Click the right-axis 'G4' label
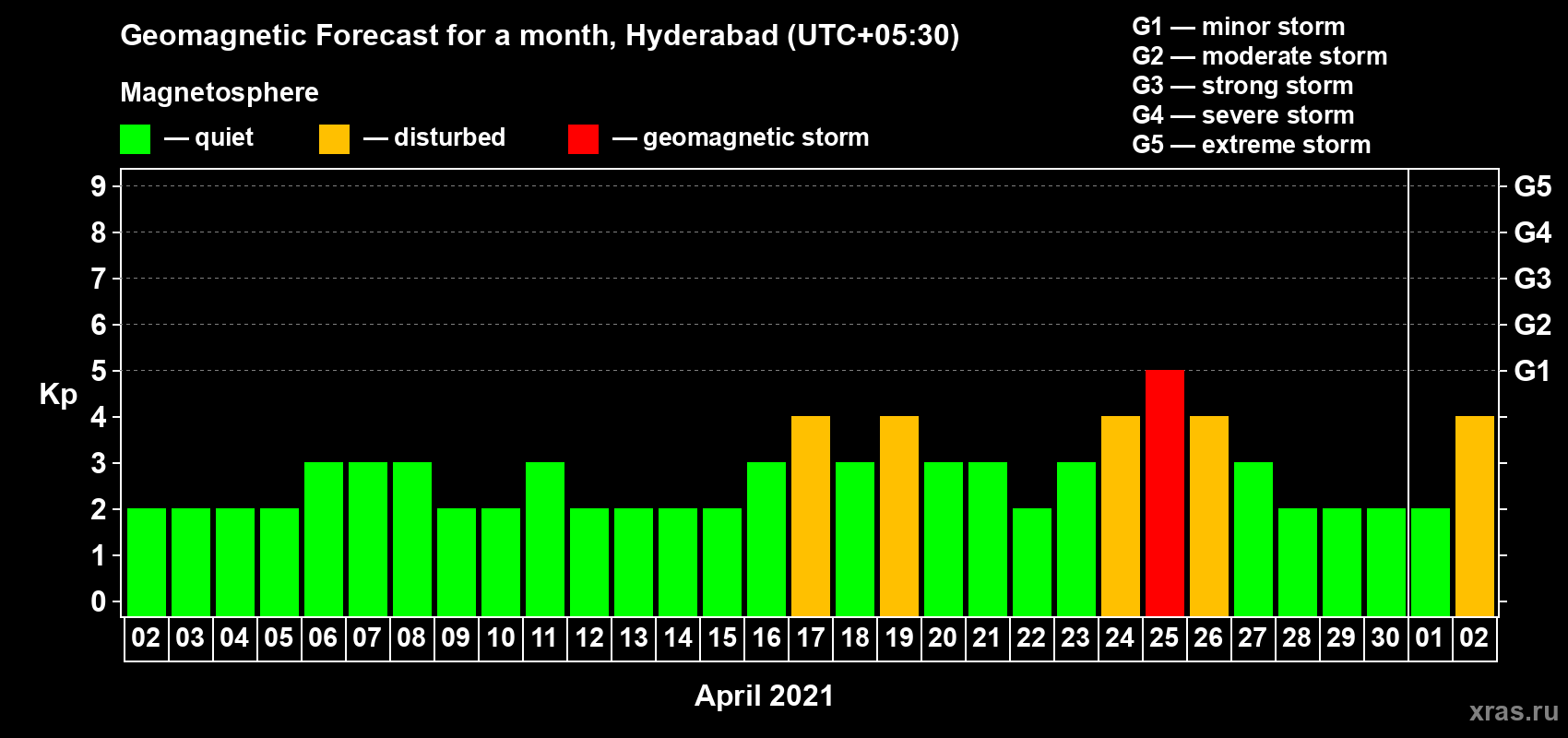 click(x=1533, y=232)
